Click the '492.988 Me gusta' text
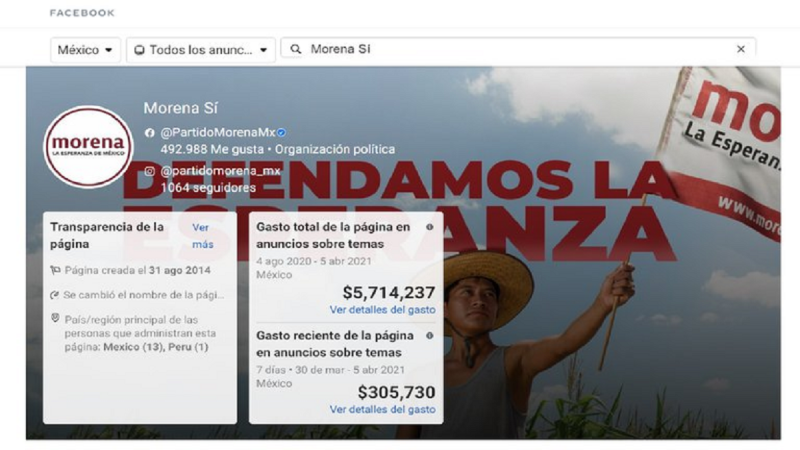This screenshot has height=450, width=800. click(x=211, y=149)
